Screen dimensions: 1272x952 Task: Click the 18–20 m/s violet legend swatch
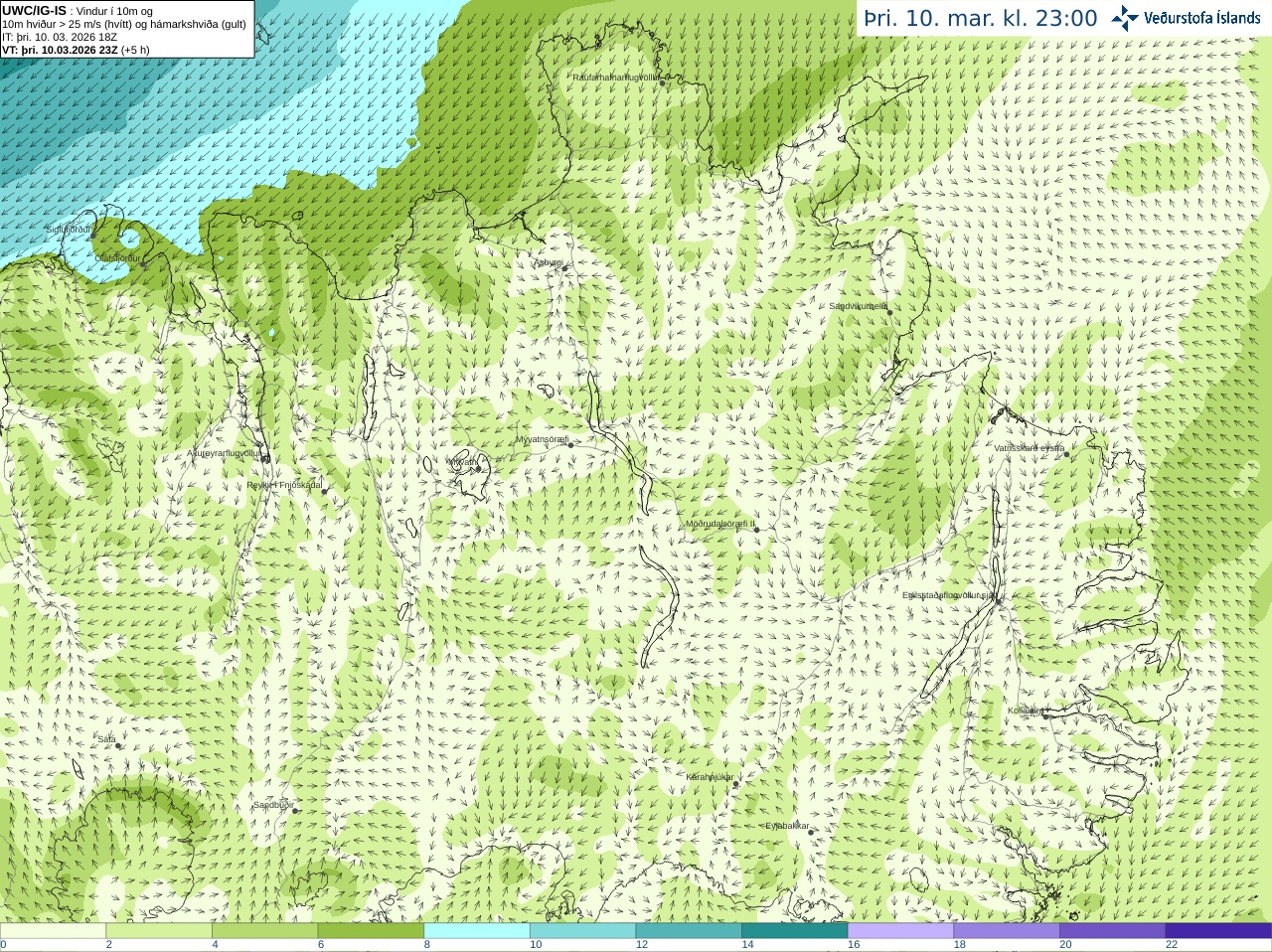pyautogui.click(x=1006, y=931)
